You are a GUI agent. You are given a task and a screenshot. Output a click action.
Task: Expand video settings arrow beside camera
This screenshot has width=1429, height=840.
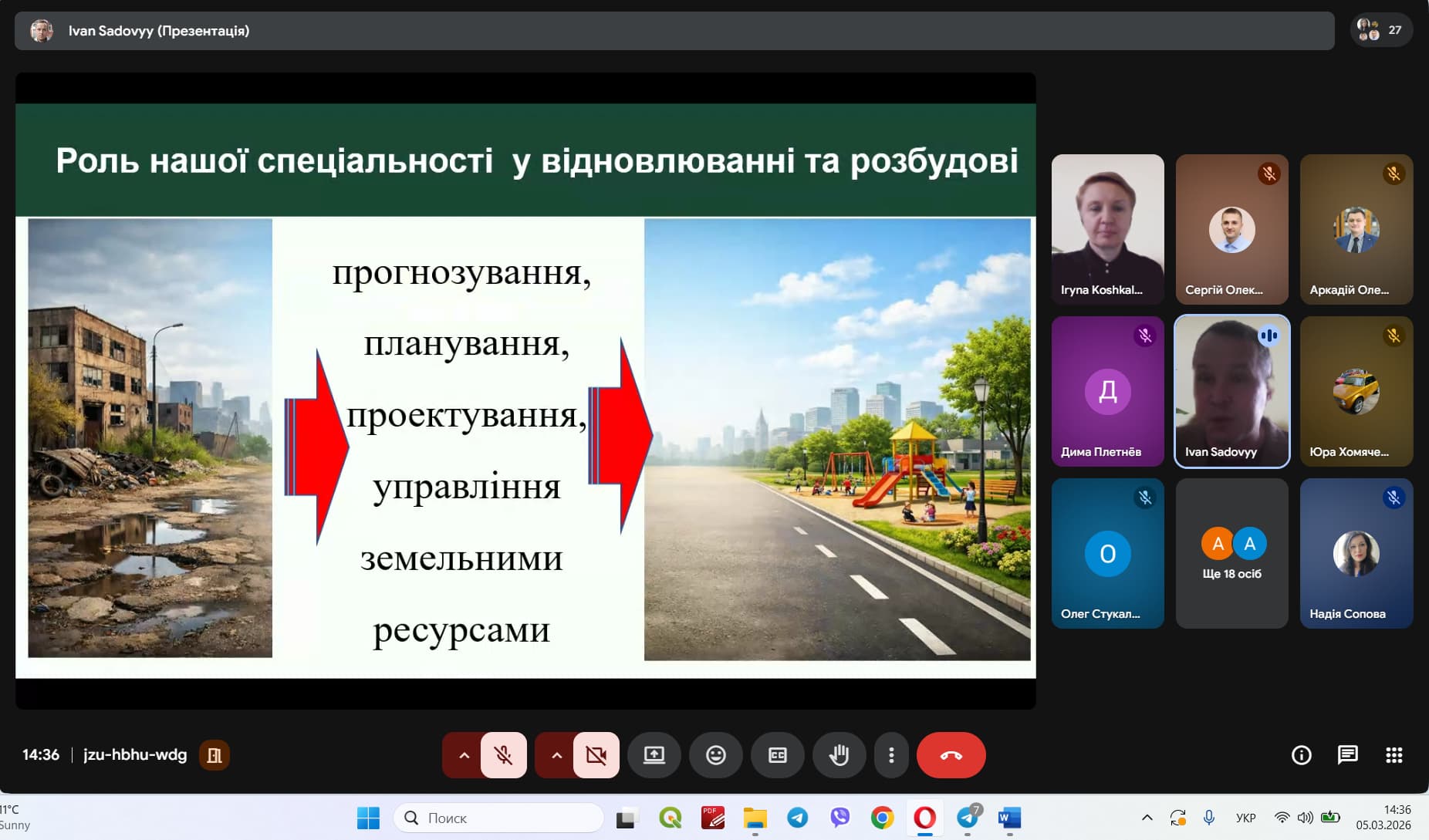pyautogui.click(x=556, y=755)
